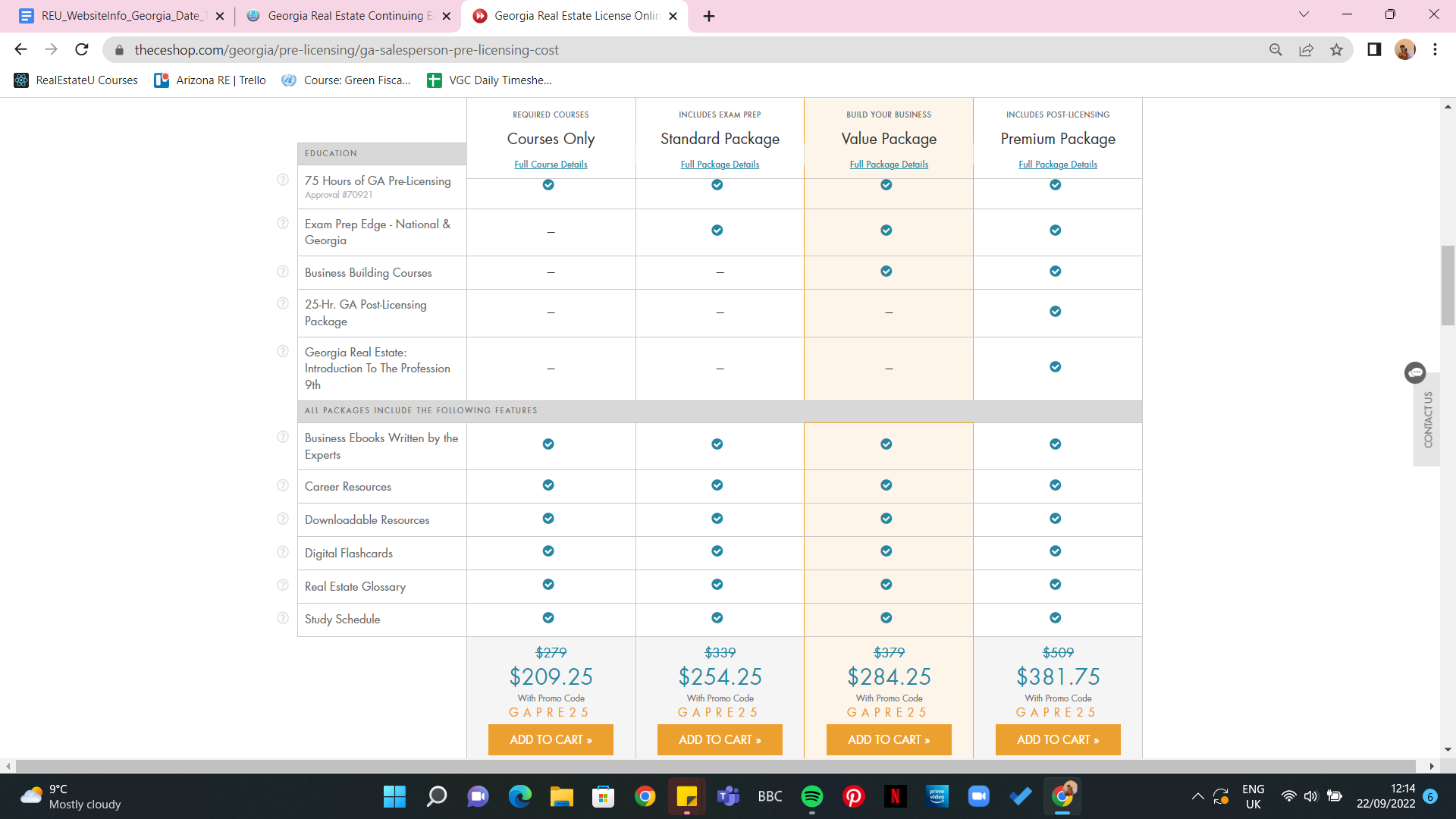Click the browser back arrow
Image resolution: width=1456 pixels, height=819 pixels.
[20, 50]
